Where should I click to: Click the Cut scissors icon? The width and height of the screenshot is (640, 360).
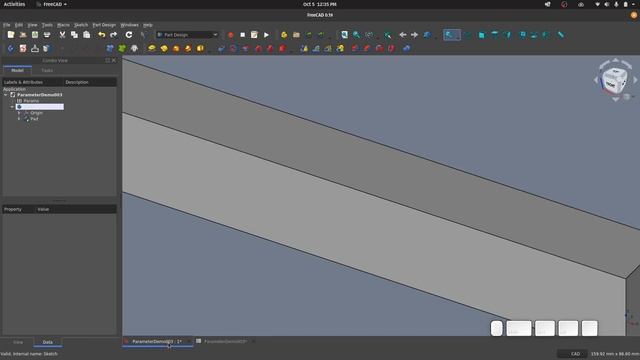(62, 35)
